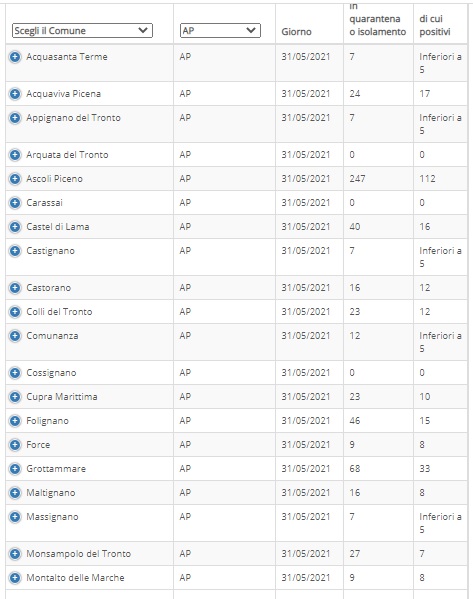Open the Scegli il Comune dropdown

[x=82, y=31]
